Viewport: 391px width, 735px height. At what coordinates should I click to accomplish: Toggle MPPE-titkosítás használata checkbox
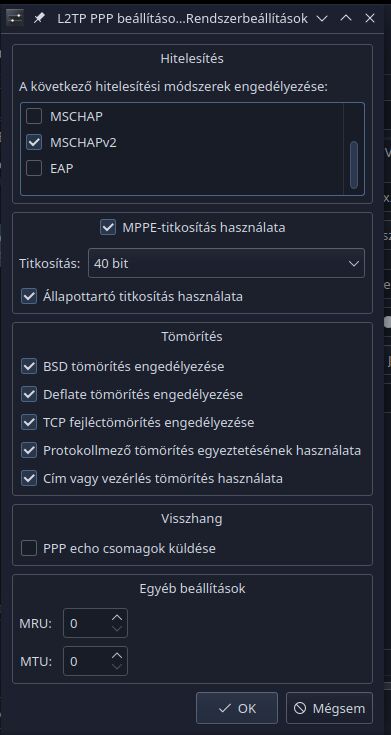[x=108, y=228]
